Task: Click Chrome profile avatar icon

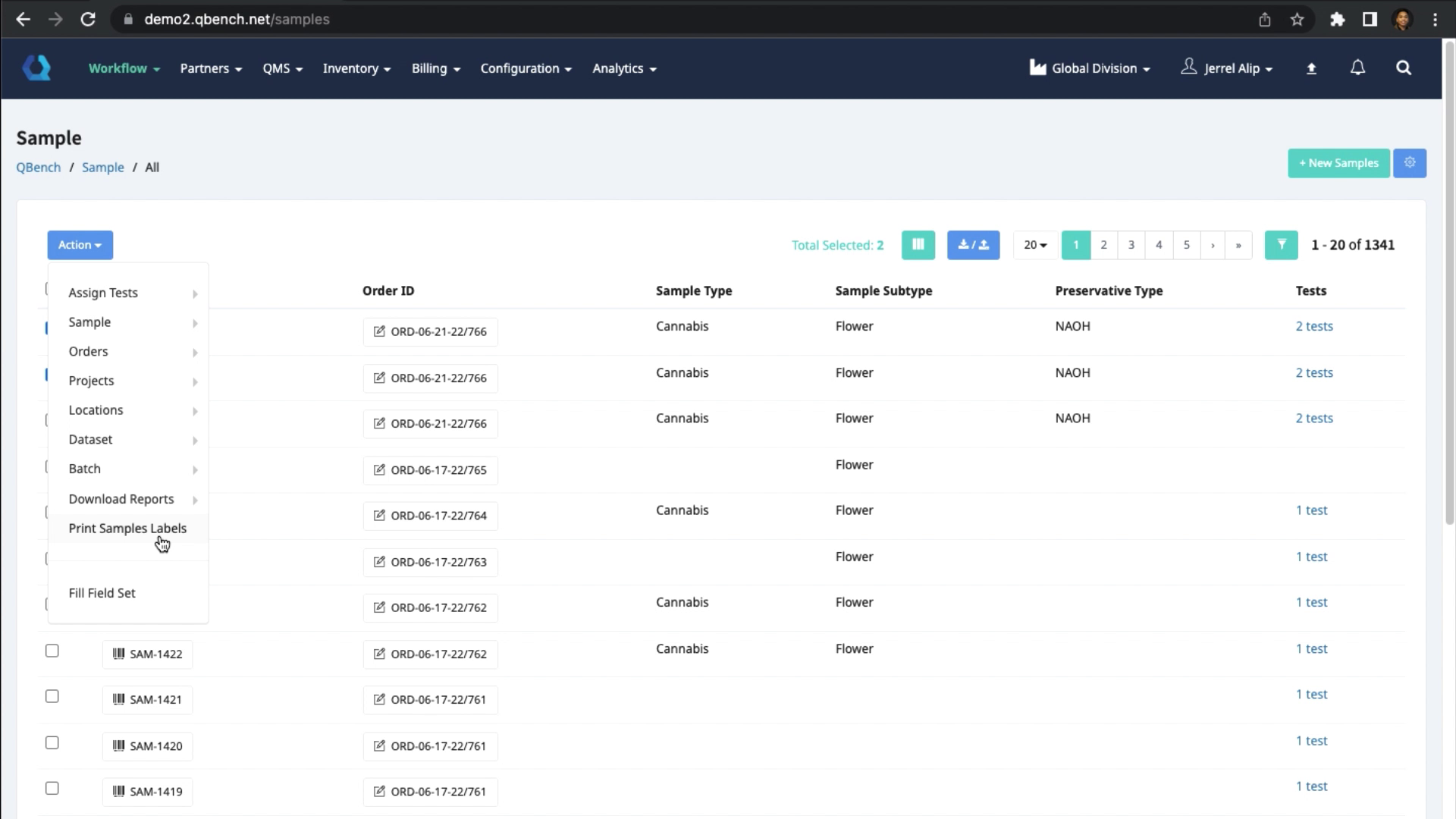Action: click(1402, 20)
